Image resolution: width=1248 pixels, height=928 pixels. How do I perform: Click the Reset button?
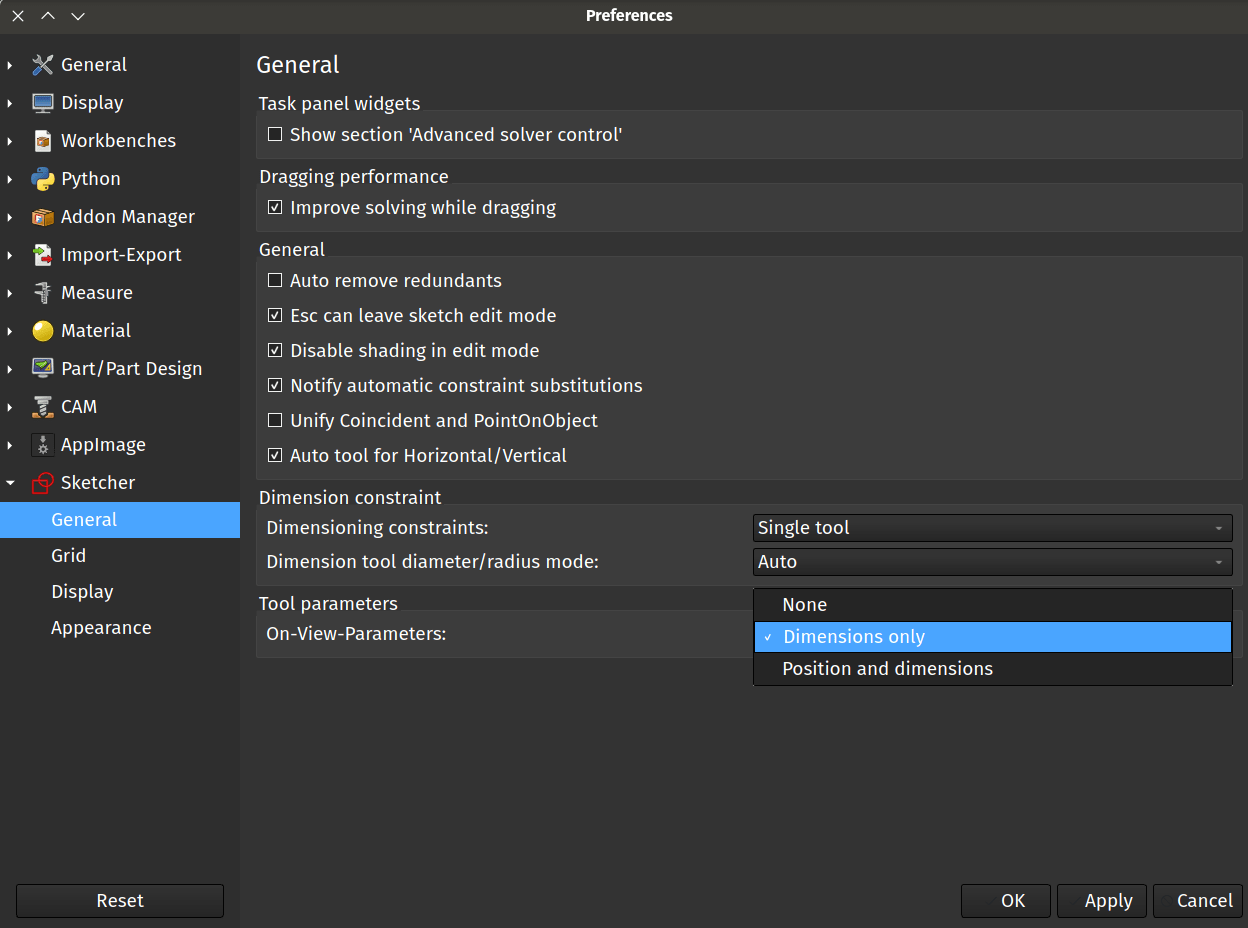coord(120,901)
